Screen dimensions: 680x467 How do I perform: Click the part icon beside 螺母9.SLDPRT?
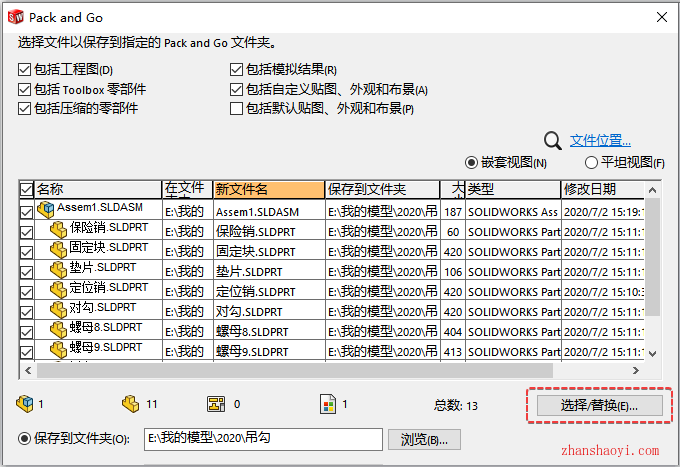point(58,349)
